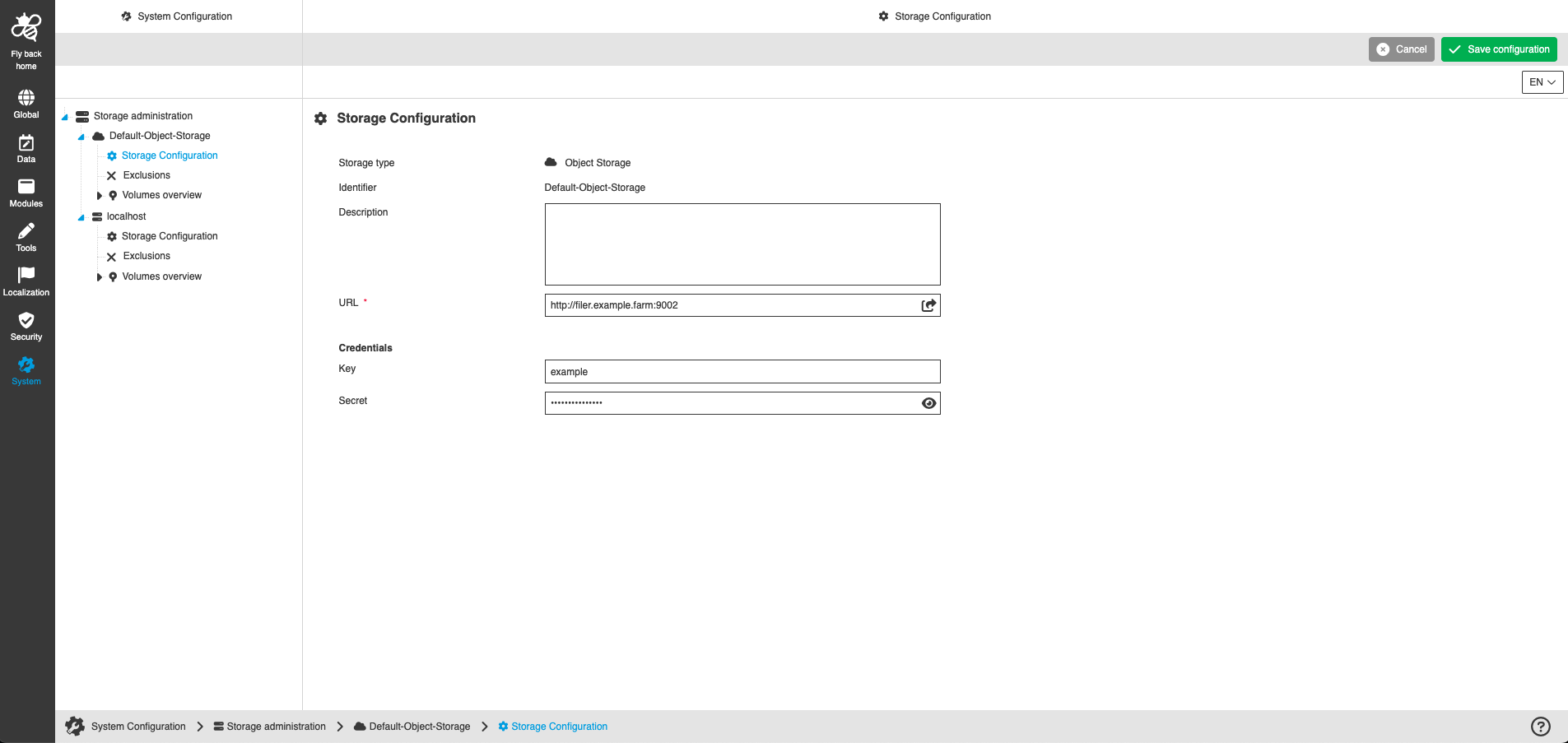Screen dimensions: 1568x743
Task: Click the Save configuration button
Action: click(x=1498, y=49)
